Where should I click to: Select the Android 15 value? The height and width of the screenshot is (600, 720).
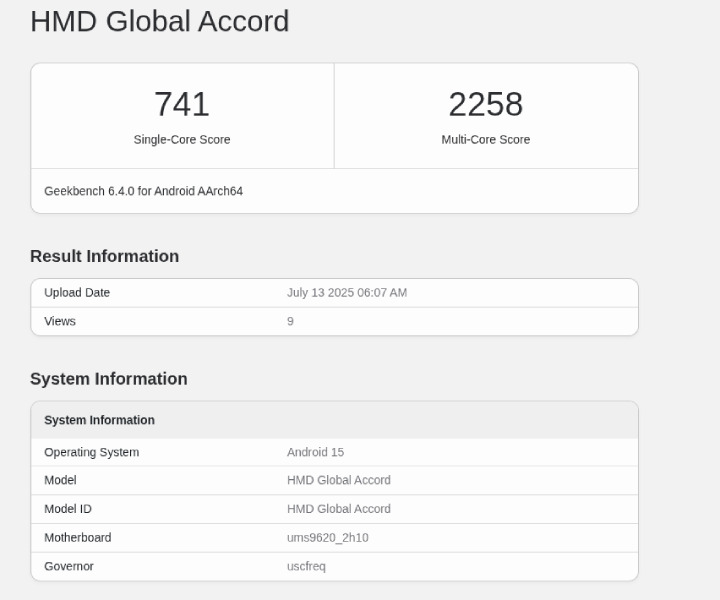[x=315, y=452]
